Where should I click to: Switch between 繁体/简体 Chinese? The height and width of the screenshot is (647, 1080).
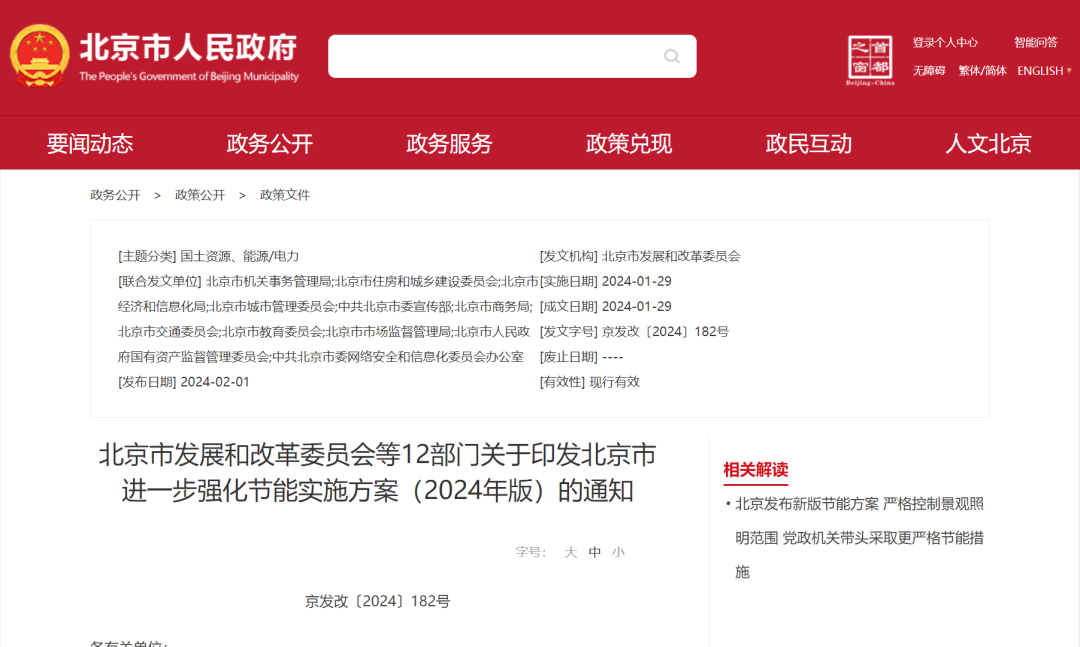click(x=982, y=71)
